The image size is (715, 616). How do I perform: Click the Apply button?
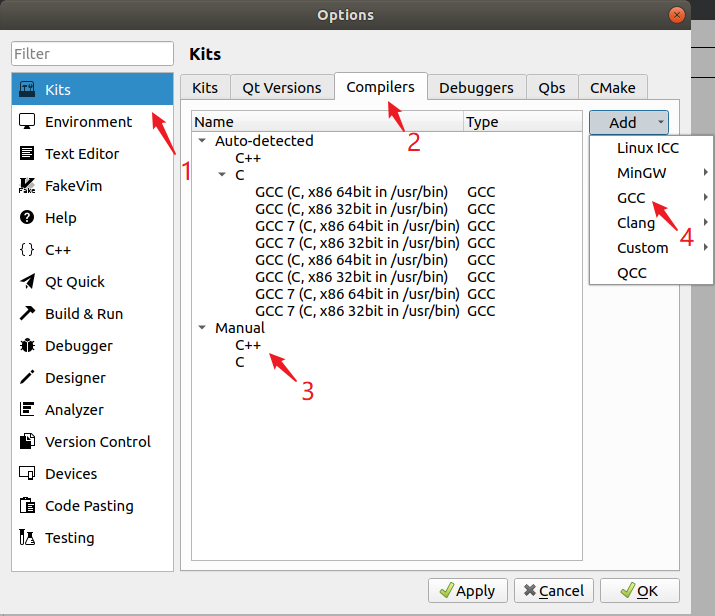tap(466, 591)
